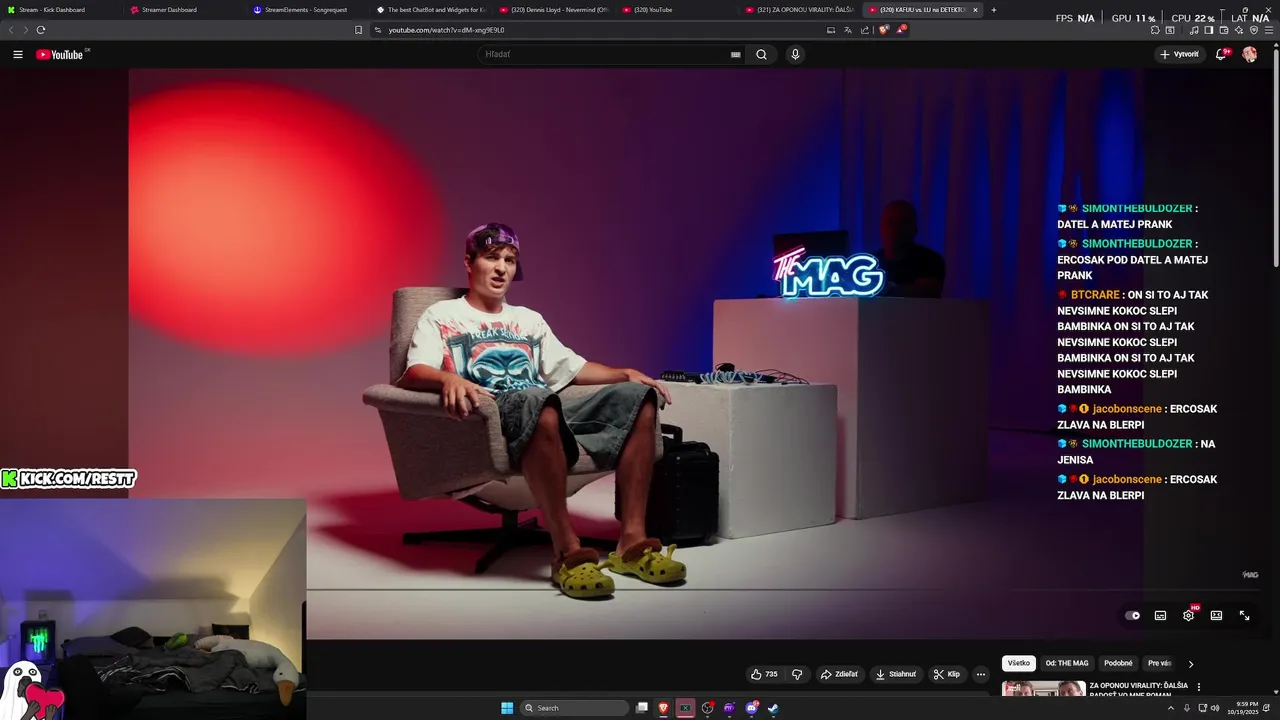Go to the YouTube home logo

61,54
